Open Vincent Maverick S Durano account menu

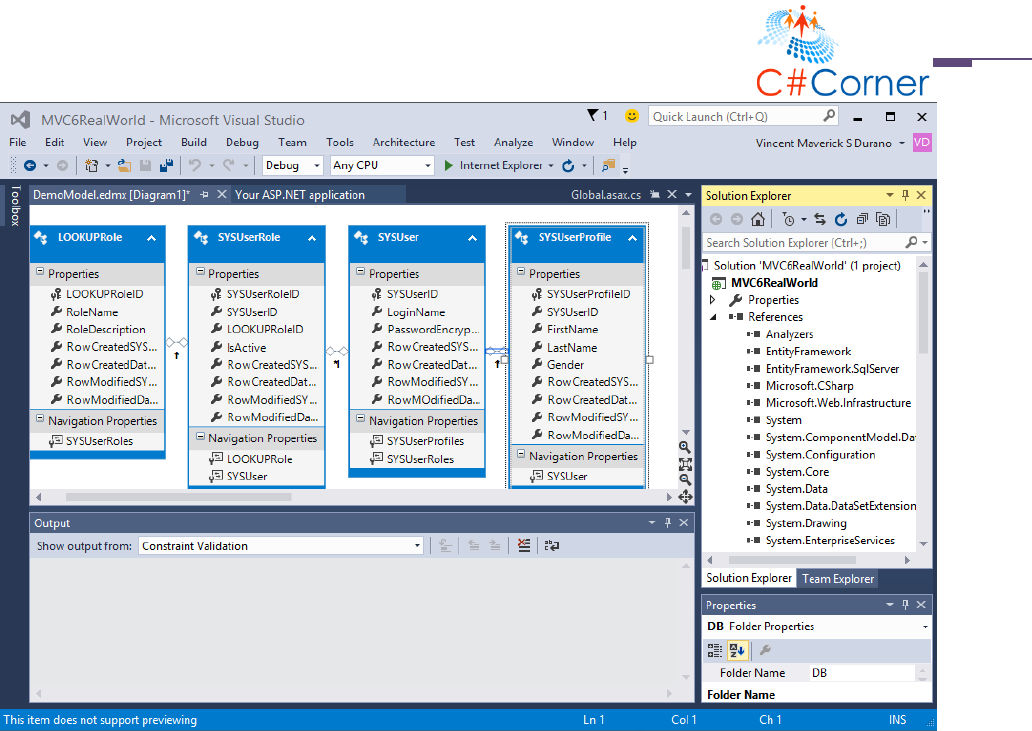click(829, 143)
